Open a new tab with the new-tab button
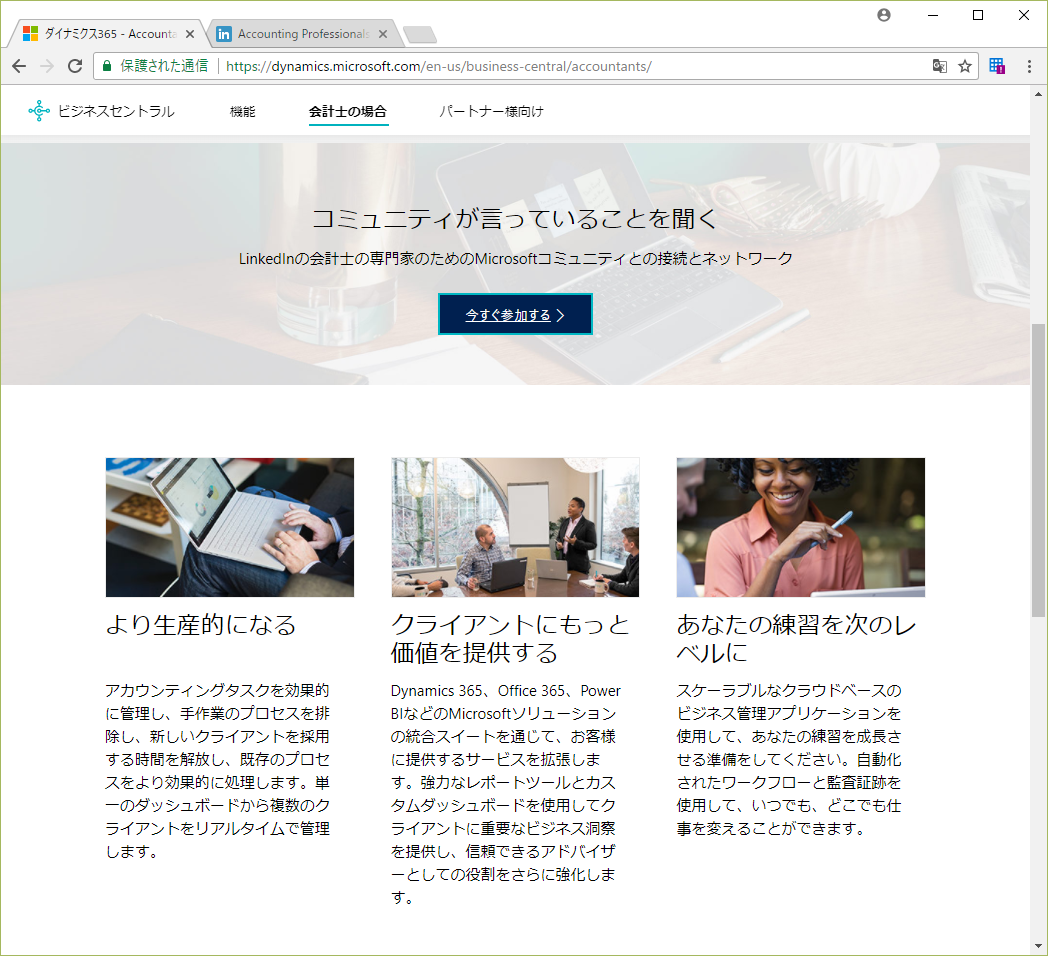Viewport: 1048px width, 956px height. pyautogui.click(x=420, y=35)
